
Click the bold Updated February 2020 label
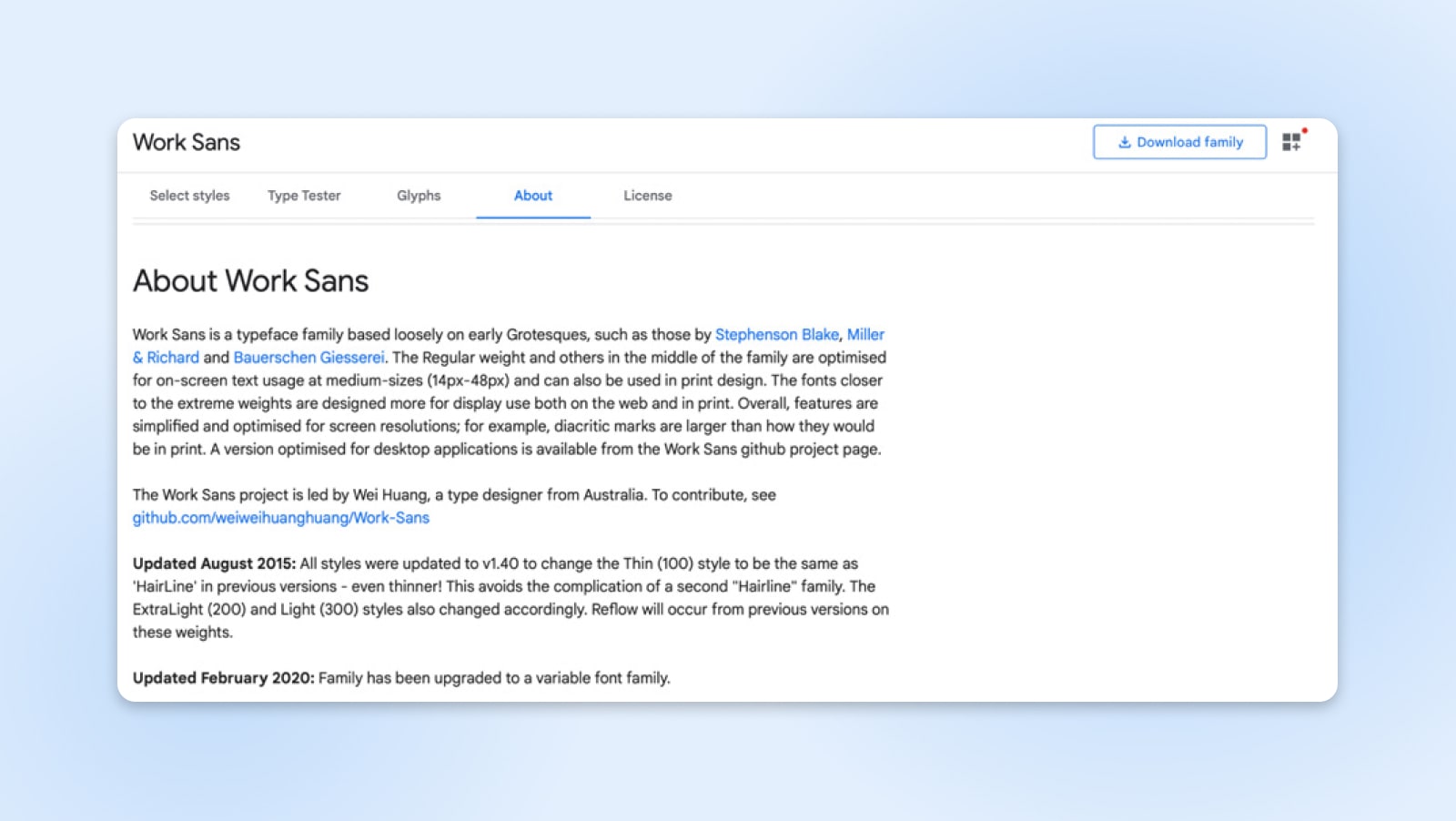click(x=223, y=678)
